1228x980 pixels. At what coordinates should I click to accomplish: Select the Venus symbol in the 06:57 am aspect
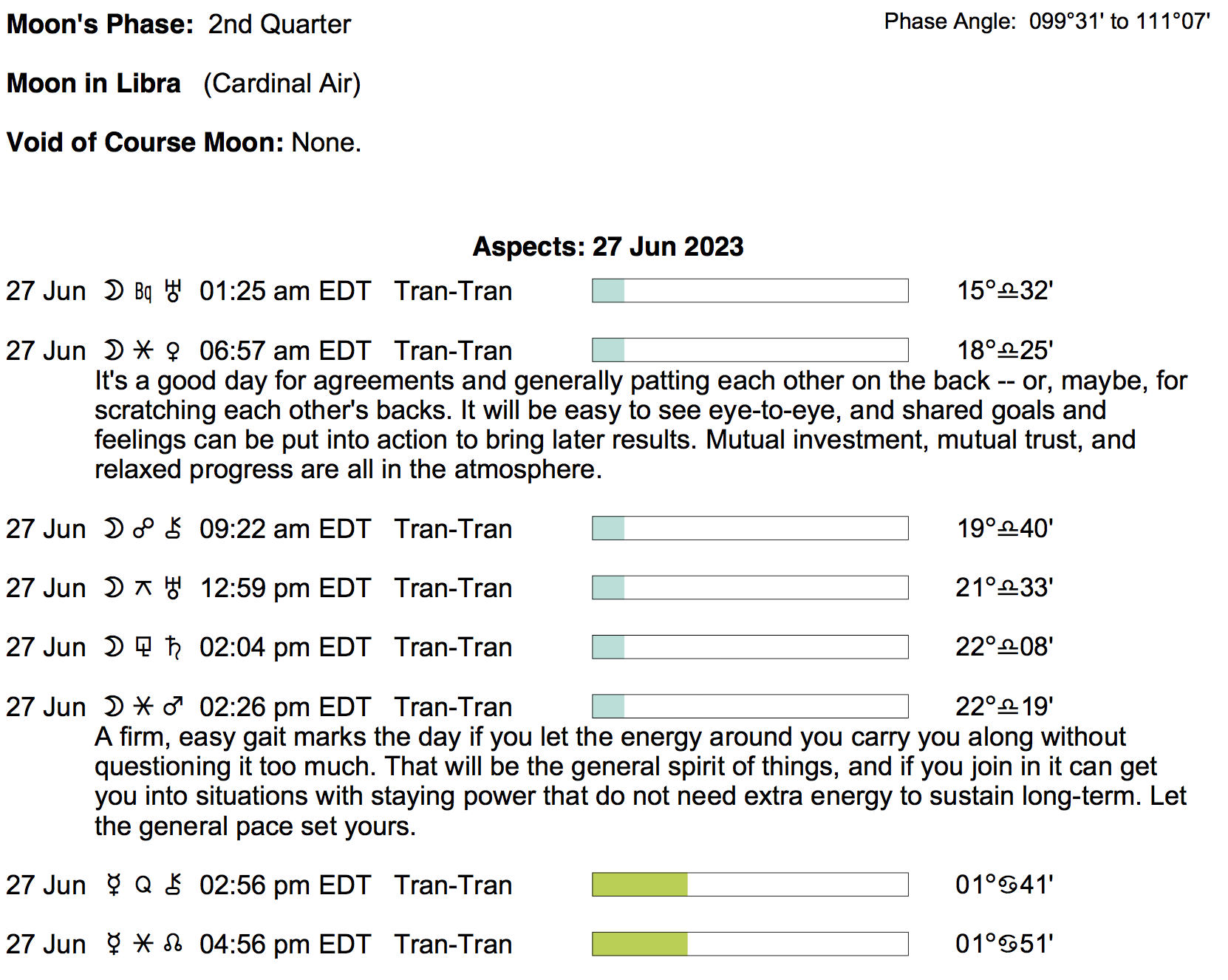(x=173, y=351)
